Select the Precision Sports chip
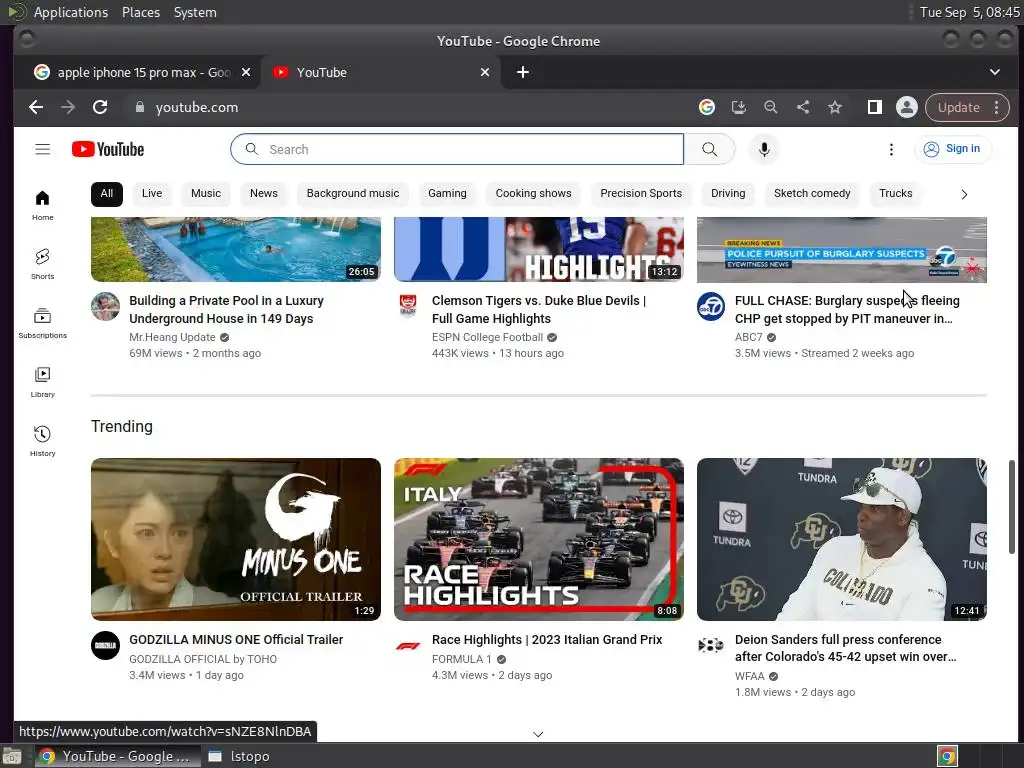The width and height of the screenshot is (1024, 768). (641, 193)
